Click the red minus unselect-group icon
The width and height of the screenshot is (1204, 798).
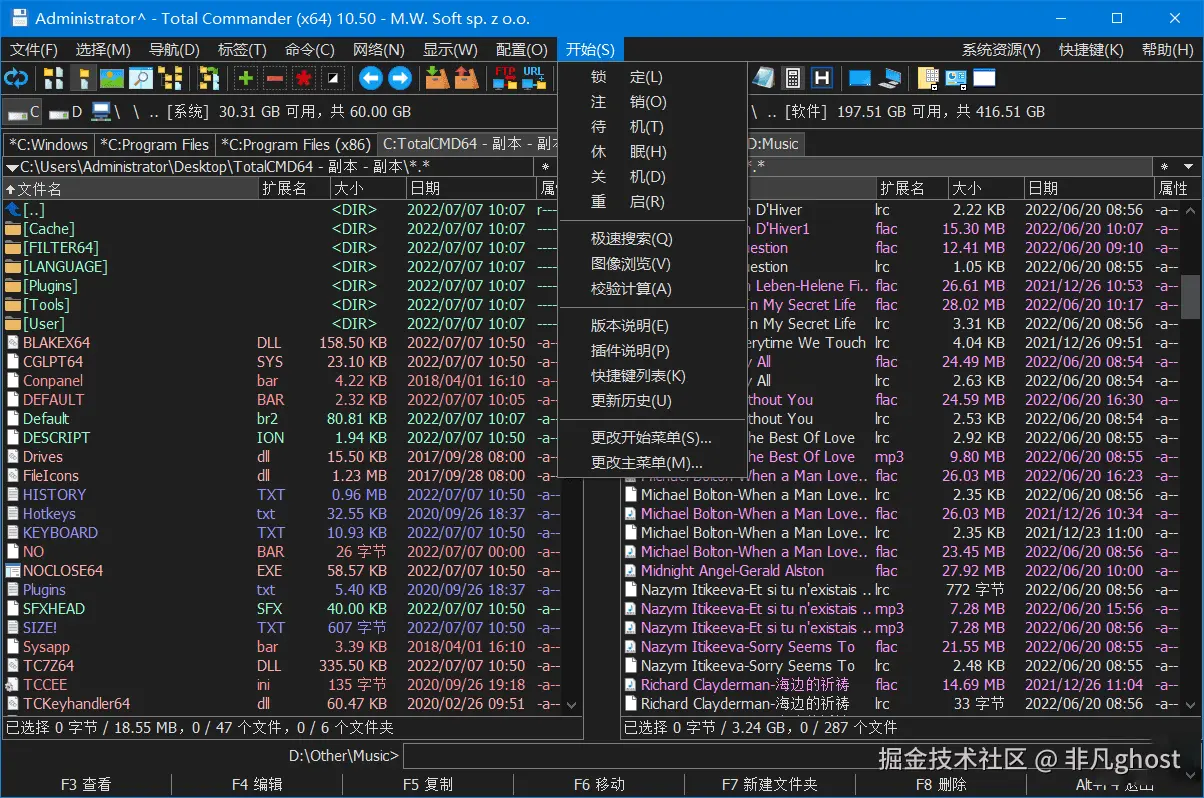(275, 78)
